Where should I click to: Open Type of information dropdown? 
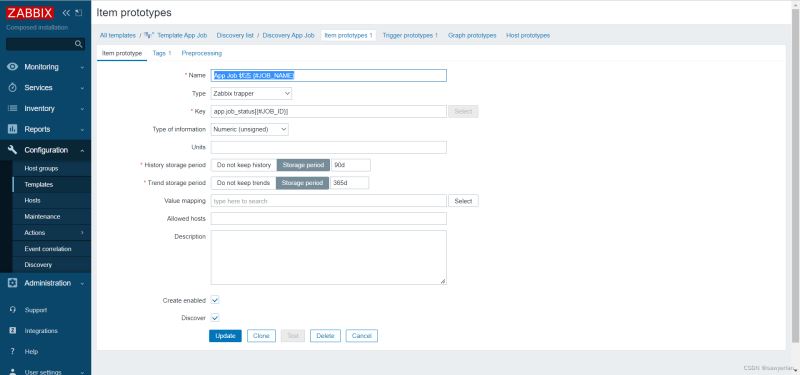[x=249, y=130]
